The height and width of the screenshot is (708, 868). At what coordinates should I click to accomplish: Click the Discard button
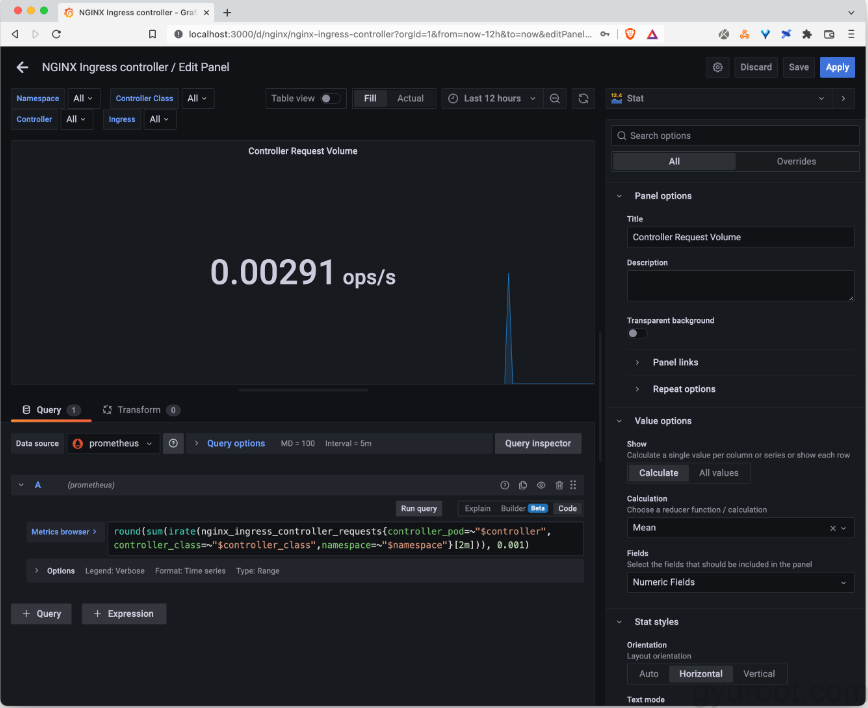[x=756, y=67]
